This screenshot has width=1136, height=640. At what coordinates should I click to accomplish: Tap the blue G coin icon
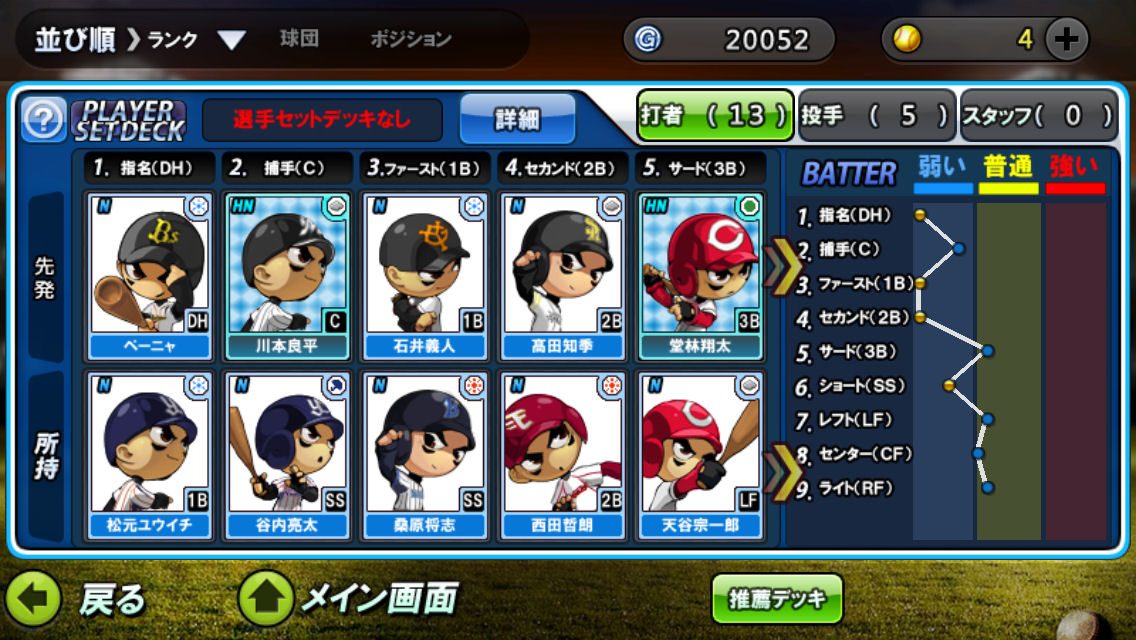tap(647, 38)
